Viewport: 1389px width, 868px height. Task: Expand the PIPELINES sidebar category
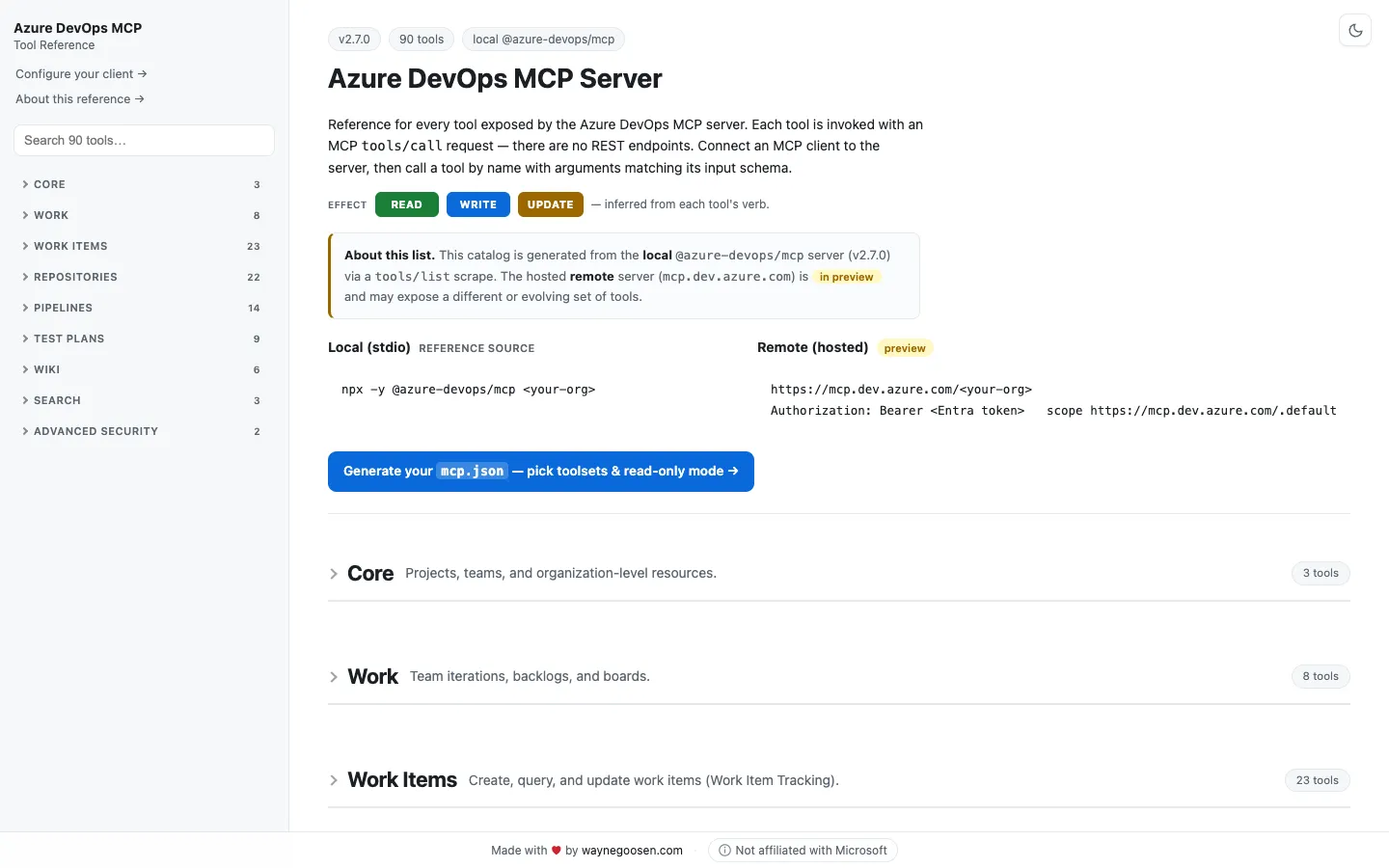pyautogui.click(x=144, y=308)
